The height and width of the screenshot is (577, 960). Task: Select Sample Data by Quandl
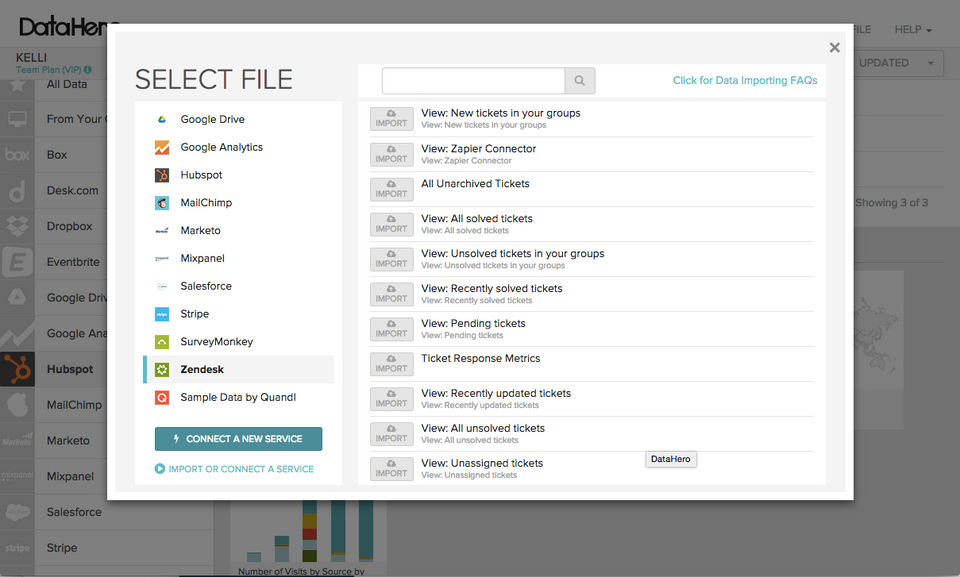(x=238, y=397)
